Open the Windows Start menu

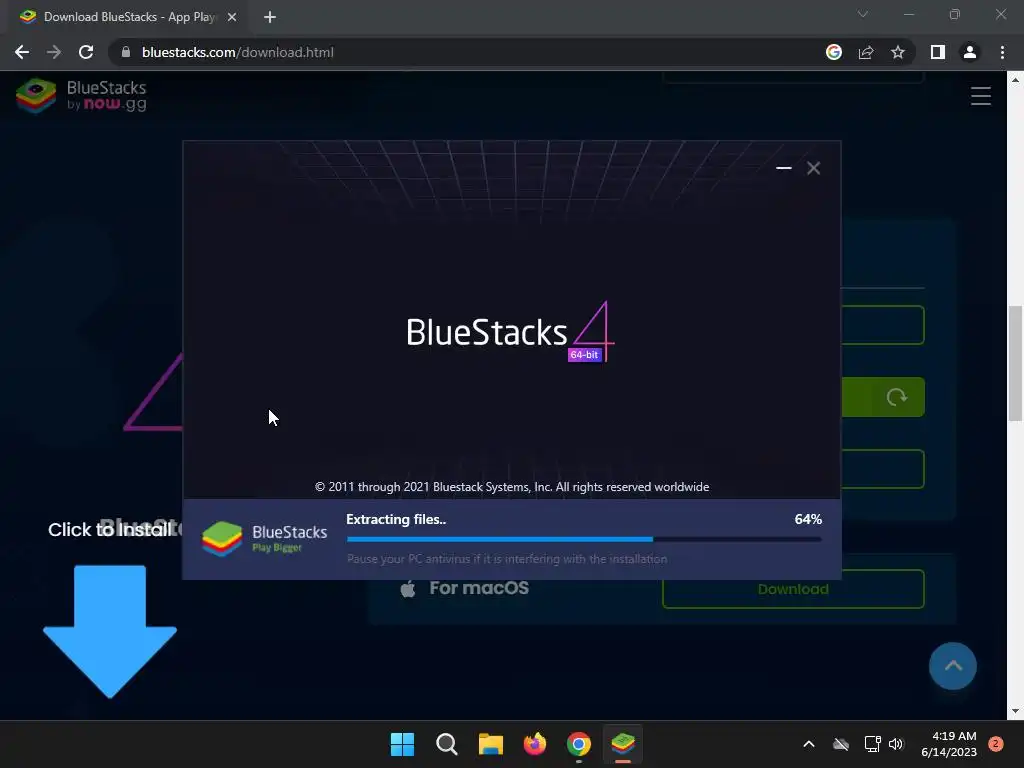[402, 744]
